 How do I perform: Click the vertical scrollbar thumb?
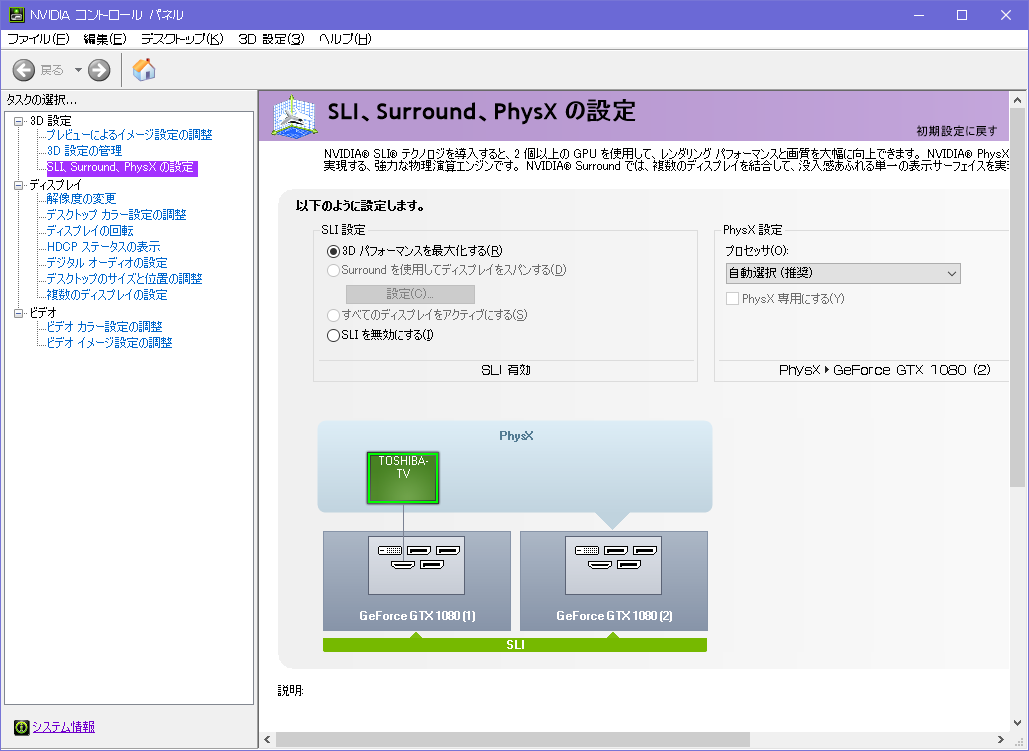pyautogui.click(x=1017, y=298)
